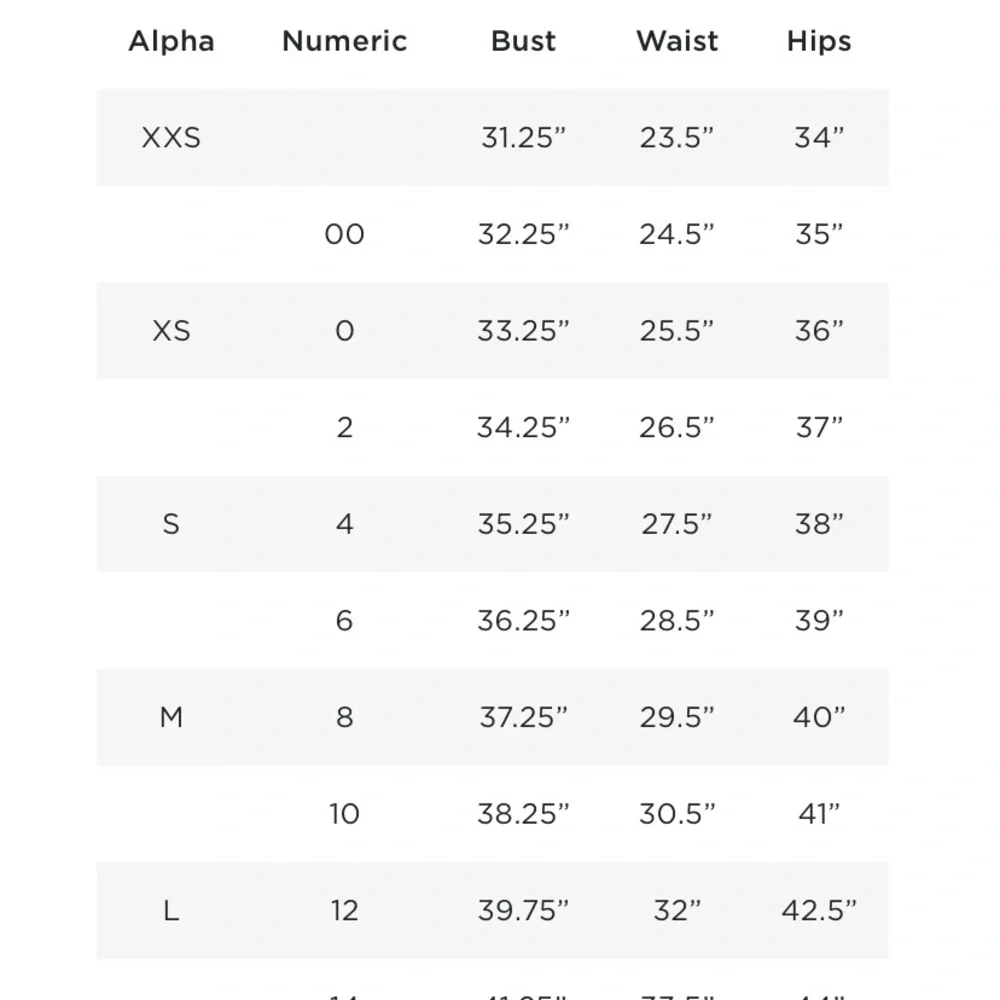Screen dimensions: 1000x1000
Task: Click the 00 numeric size cell
Action: tap(344, 235)
